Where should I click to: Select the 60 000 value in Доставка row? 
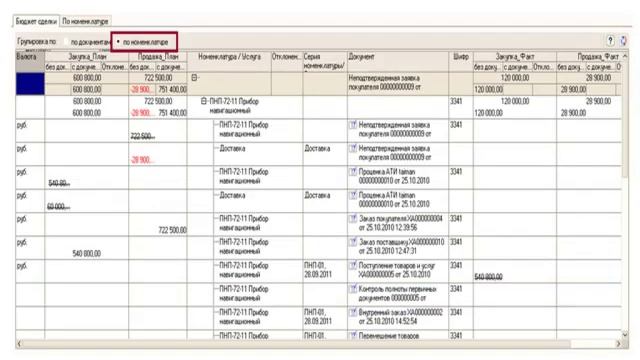pyautogui.click(x=58, y=207)
